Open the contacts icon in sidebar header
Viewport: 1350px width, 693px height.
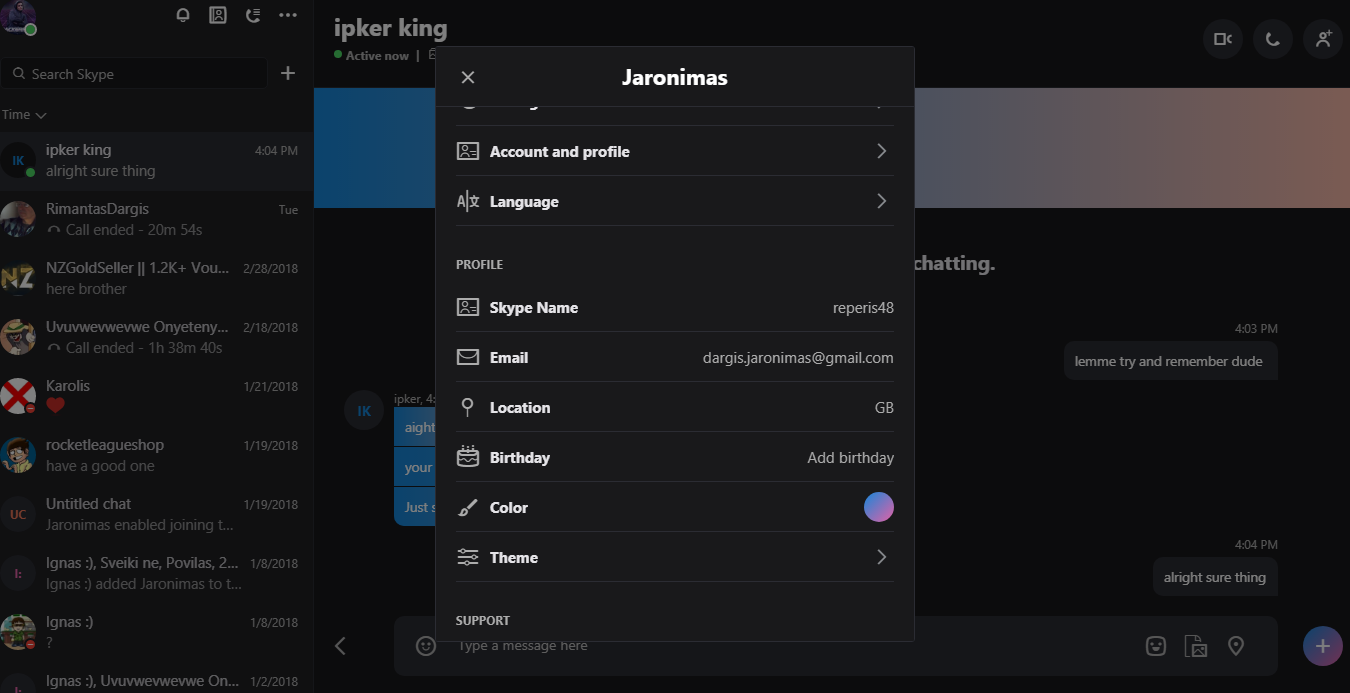pyautogui.click(x=218, y=15)
